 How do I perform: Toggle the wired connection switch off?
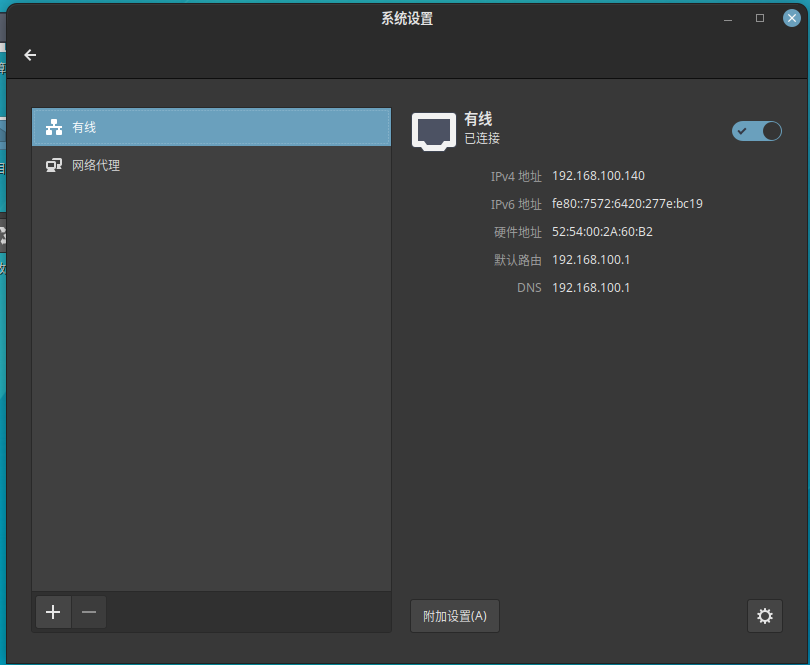tap(757, 131)
